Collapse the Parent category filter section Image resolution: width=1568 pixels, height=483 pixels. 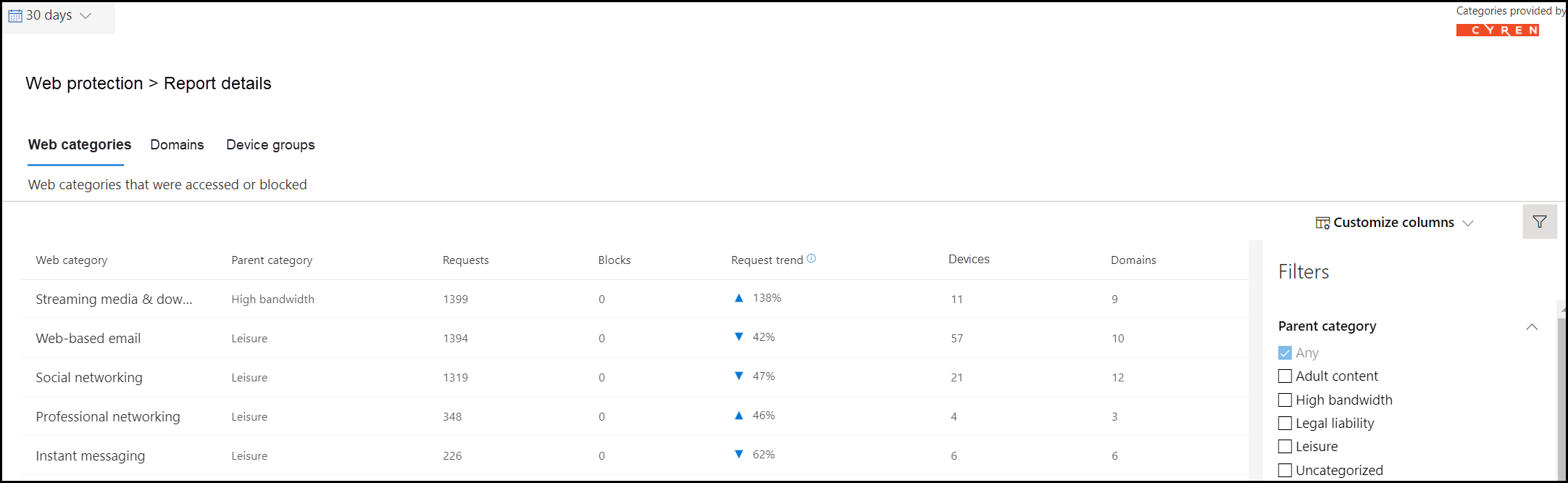1532,327
